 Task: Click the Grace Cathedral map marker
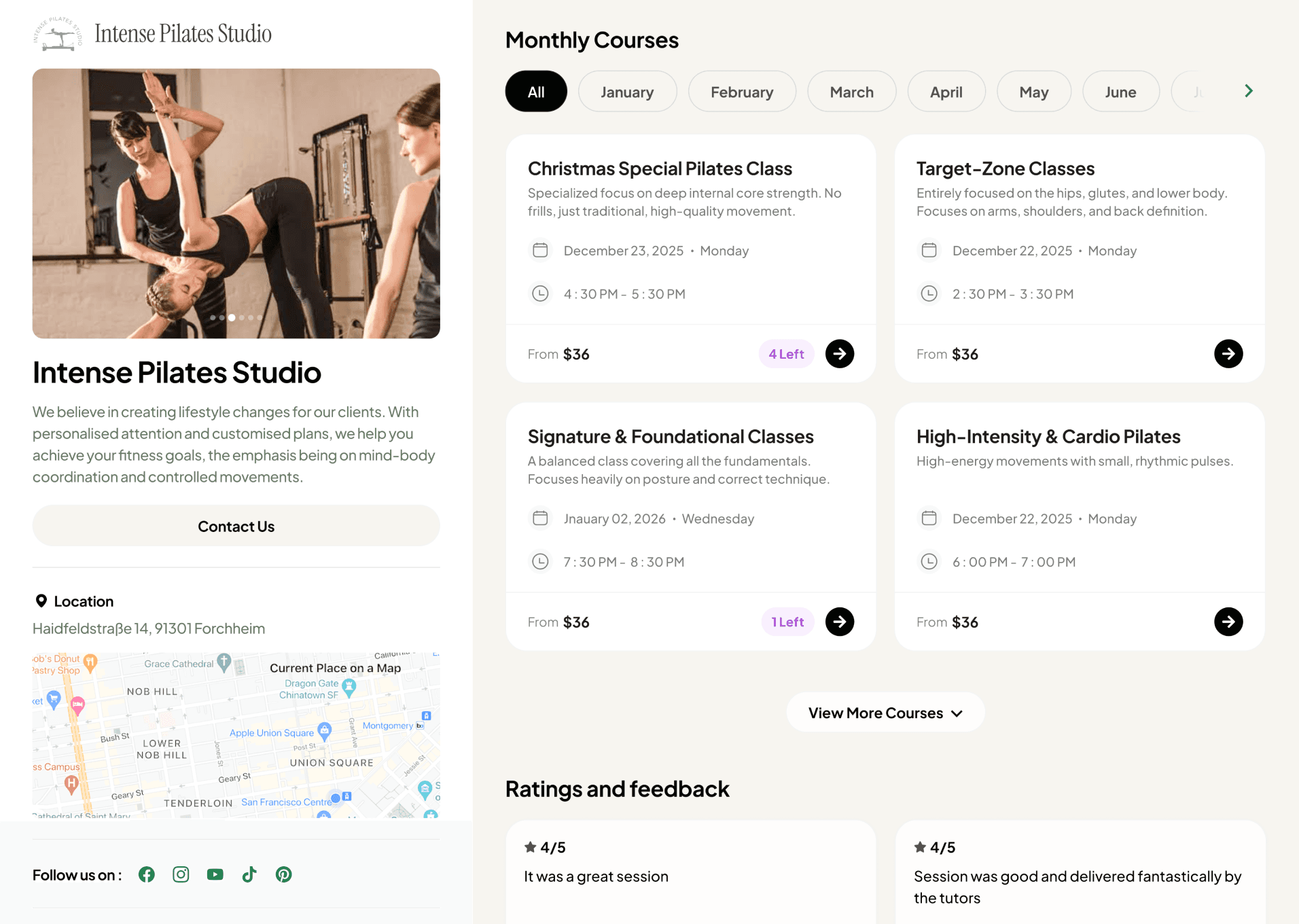tap(224, 662)
